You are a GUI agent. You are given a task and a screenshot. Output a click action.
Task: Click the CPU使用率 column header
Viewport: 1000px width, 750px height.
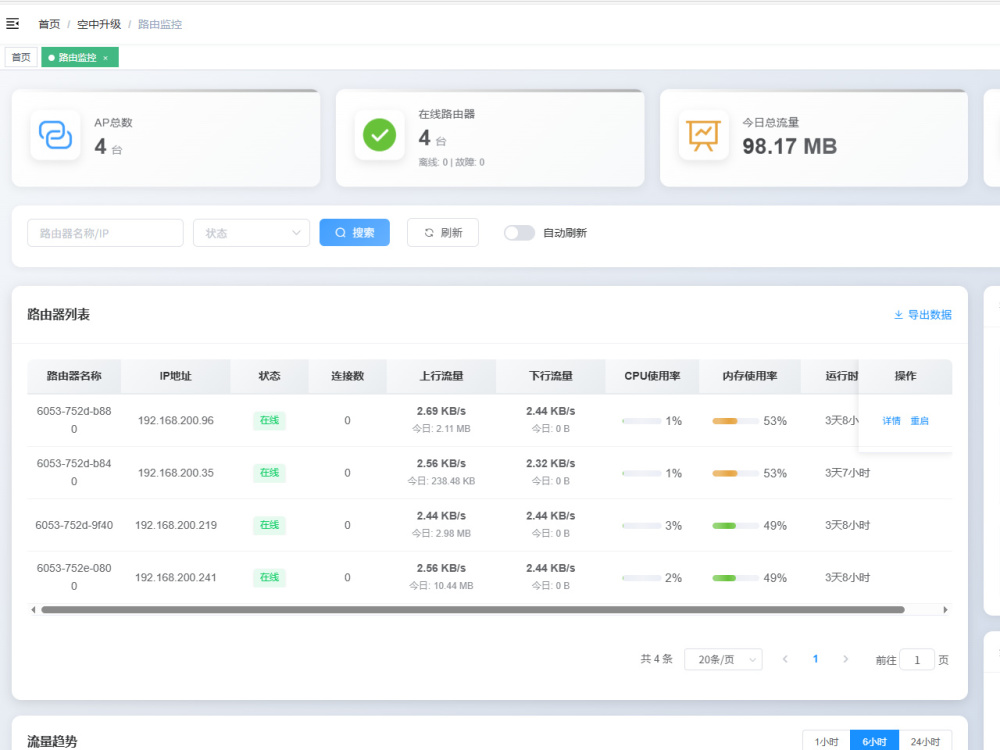pyautogui.click(x=652, y=376)
